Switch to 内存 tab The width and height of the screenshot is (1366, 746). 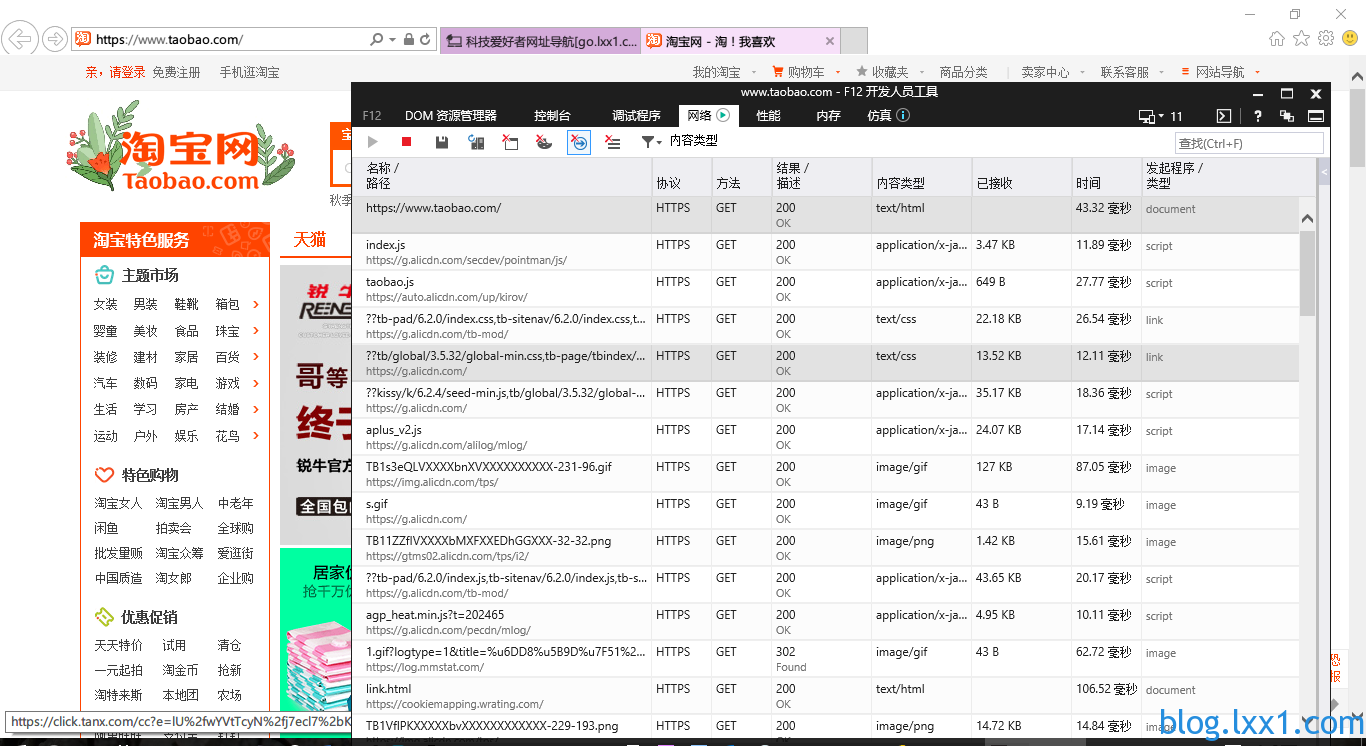(x=828, y=116)
